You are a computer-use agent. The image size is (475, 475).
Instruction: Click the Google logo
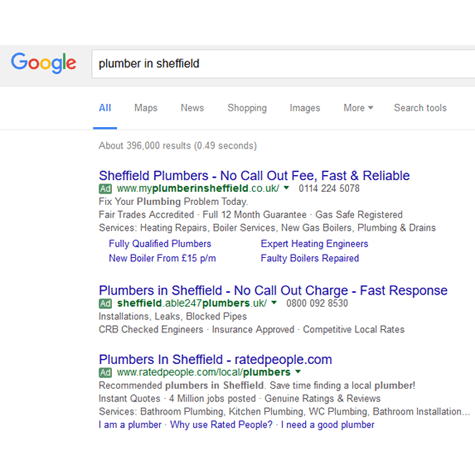click(x=44, y=63)
